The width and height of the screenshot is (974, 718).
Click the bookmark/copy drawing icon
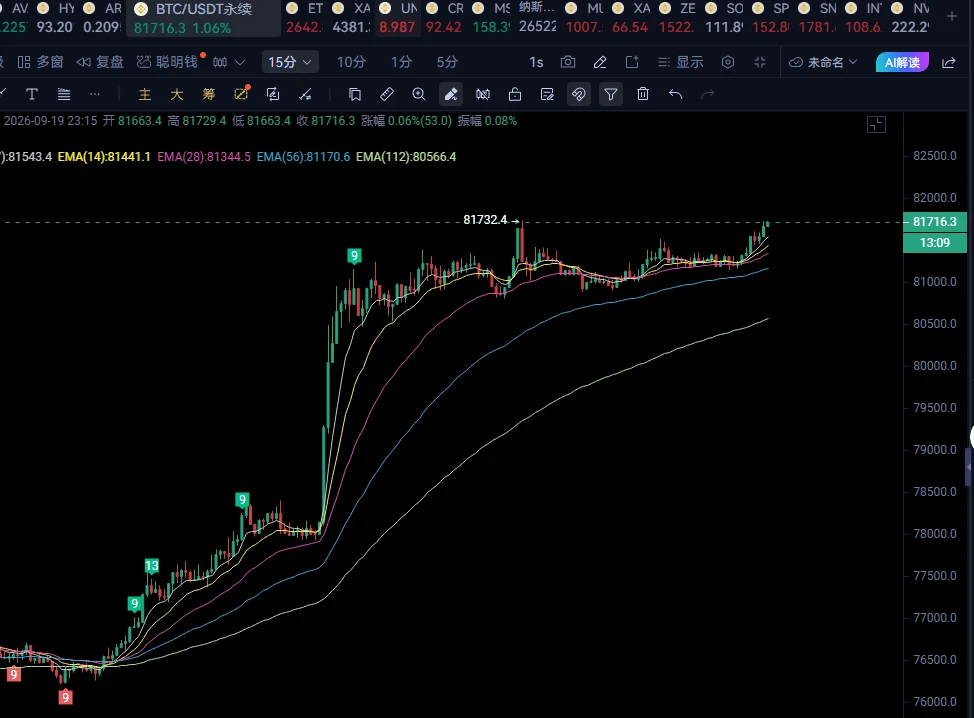click(x=355, y=94)
